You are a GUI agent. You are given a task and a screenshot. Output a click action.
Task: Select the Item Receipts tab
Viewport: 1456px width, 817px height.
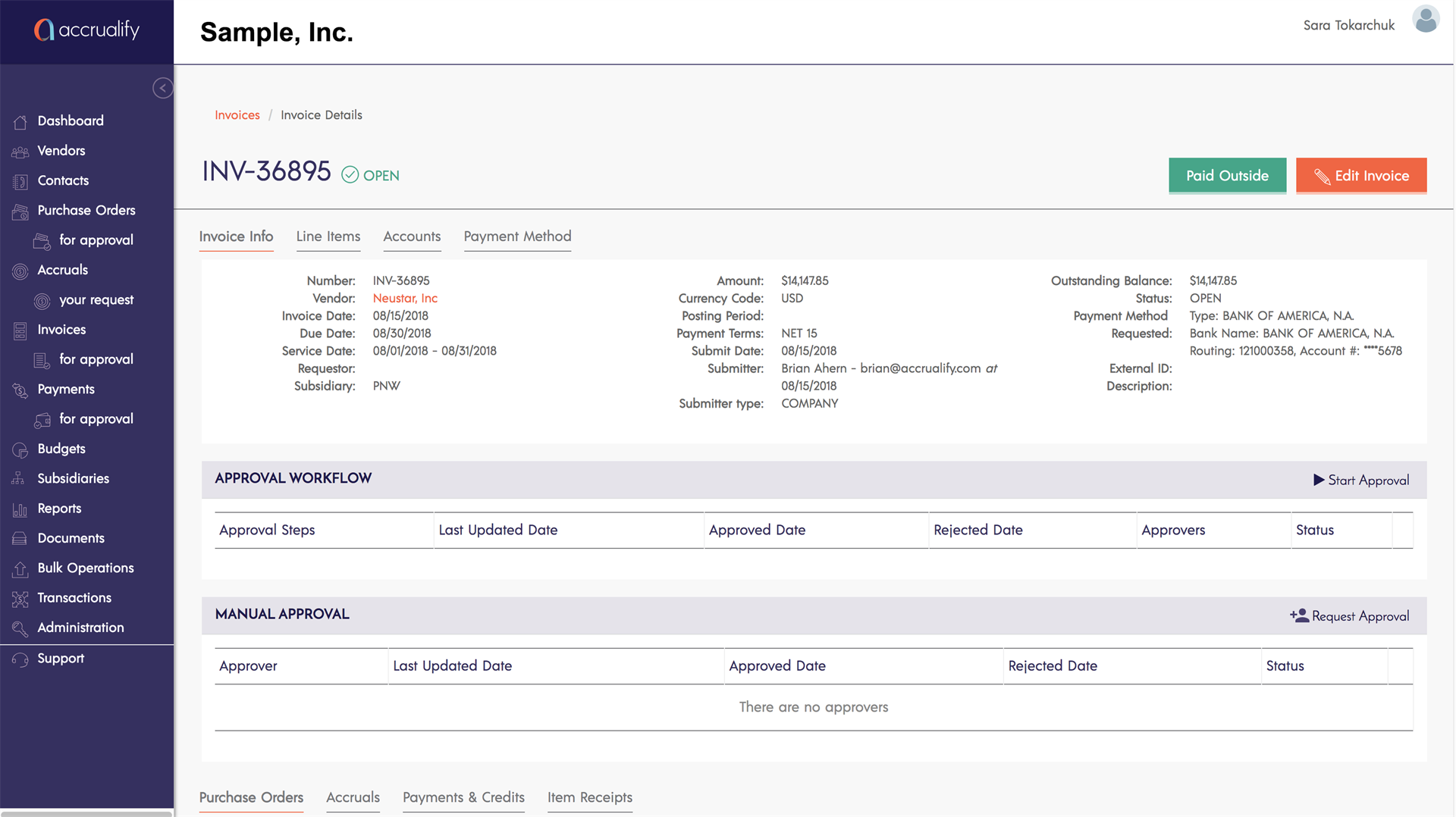point(590,797)
